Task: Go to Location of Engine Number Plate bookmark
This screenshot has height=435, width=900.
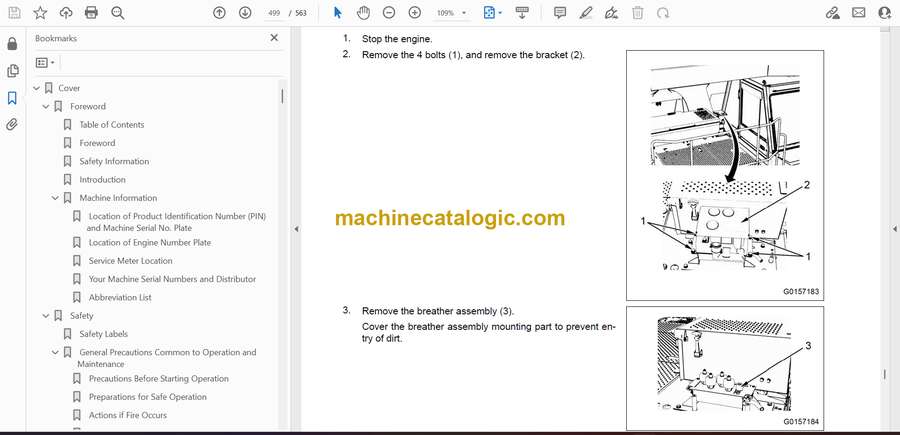Action: 150,243
